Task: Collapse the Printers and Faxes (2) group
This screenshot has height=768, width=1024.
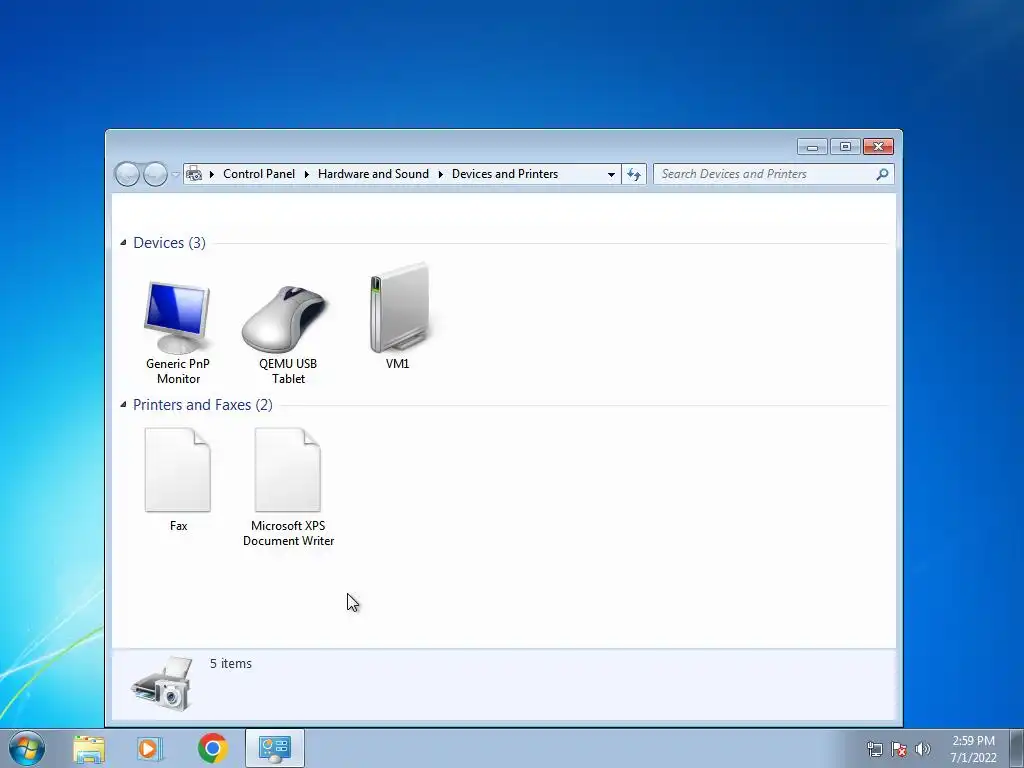Action: click(x=123, y=405)
